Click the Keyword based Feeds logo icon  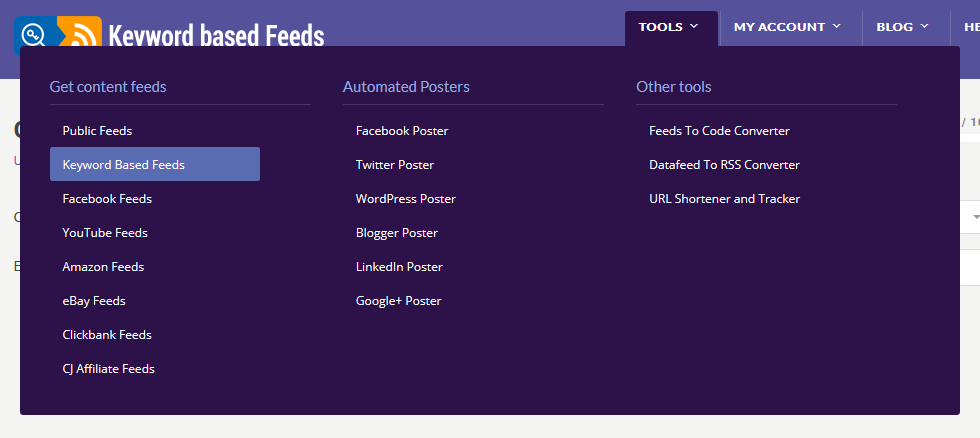[58, 31]
